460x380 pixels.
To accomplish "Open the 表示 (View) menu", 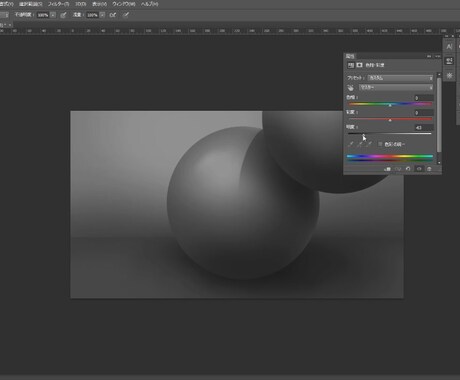I will [x=99, y=4].
